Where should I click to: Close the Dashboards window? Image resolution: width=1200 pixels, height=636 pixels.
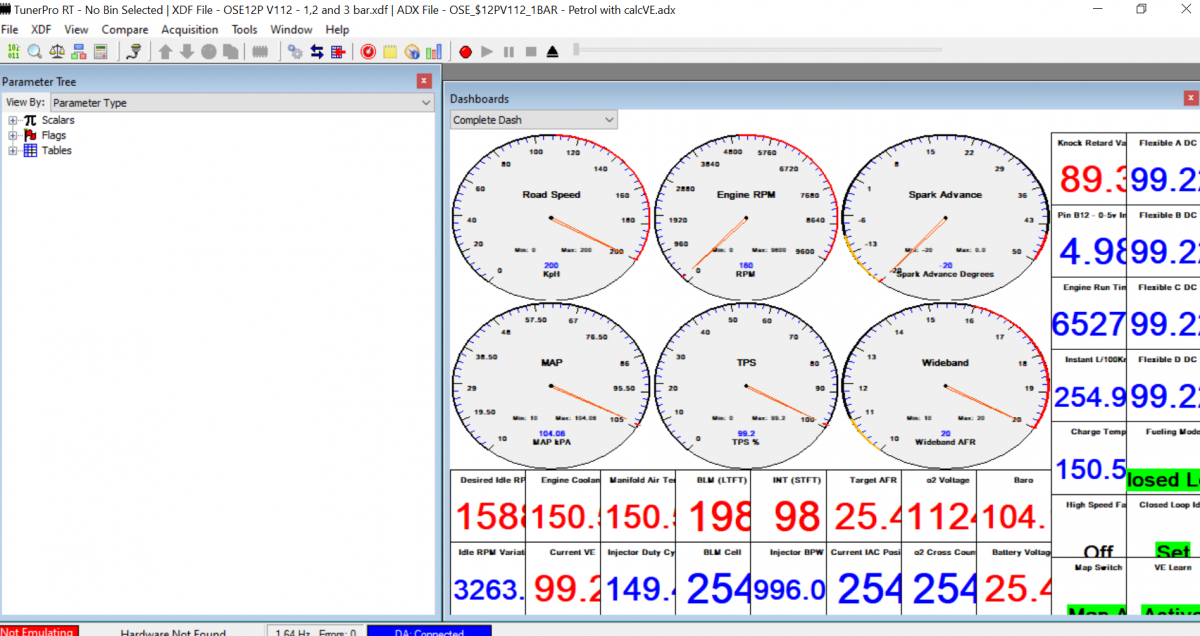coord(1192,98)
